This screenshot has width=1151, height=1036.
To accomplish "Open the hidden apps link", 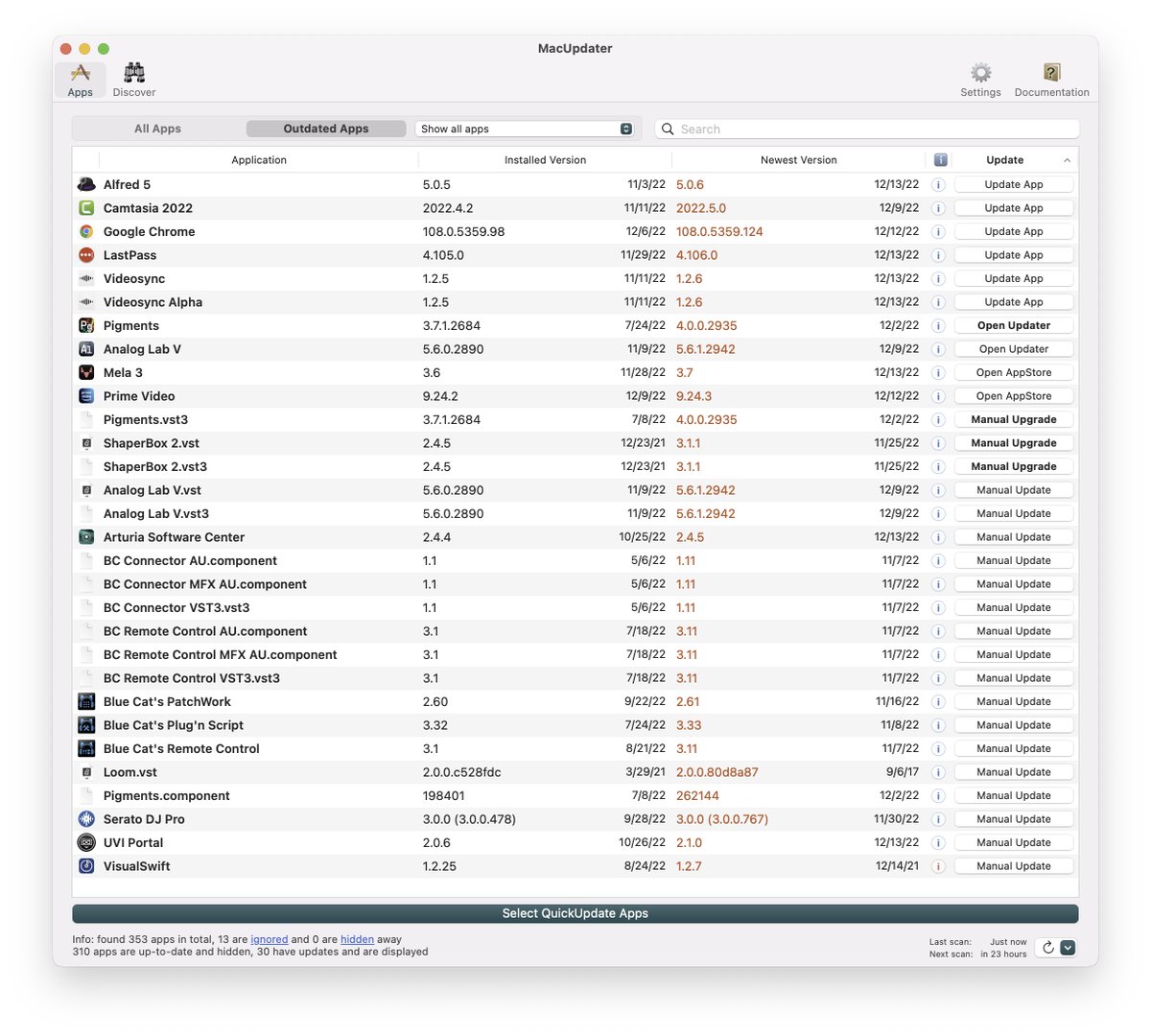I will click(357, 940).
